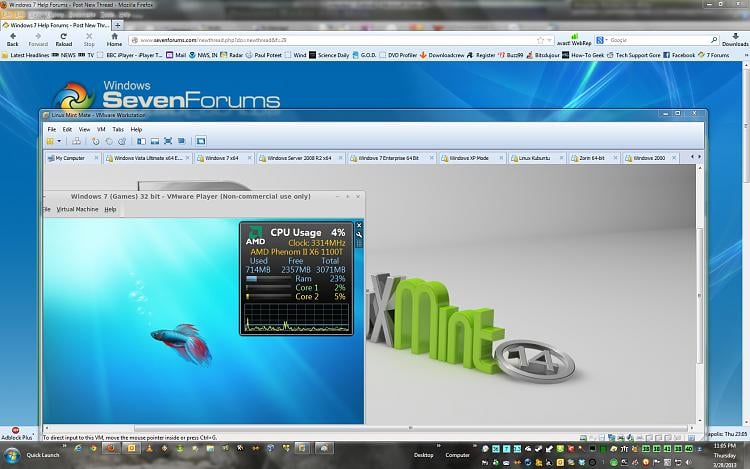Screen dimensions: 750x469
Task: Reload the sevenforums page
Action: 64,40
